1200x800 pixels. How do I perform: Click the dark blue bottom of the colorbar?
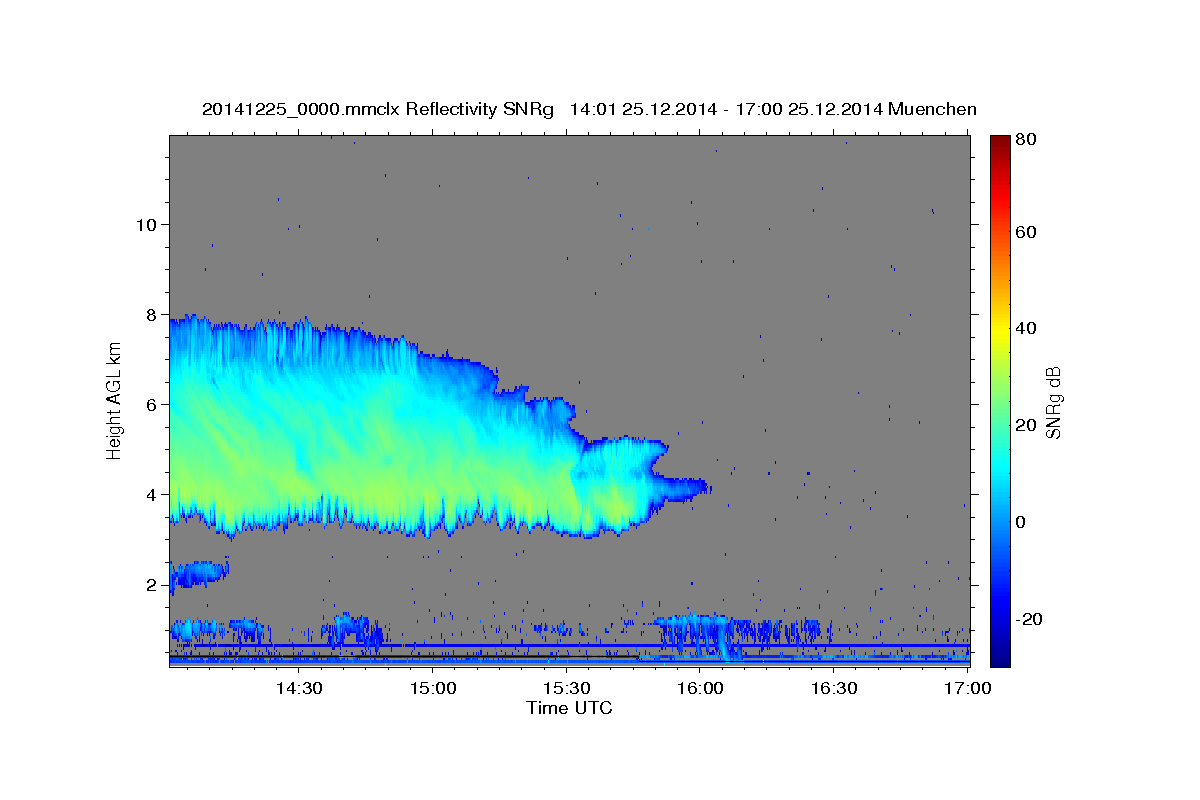[1000, 655]
